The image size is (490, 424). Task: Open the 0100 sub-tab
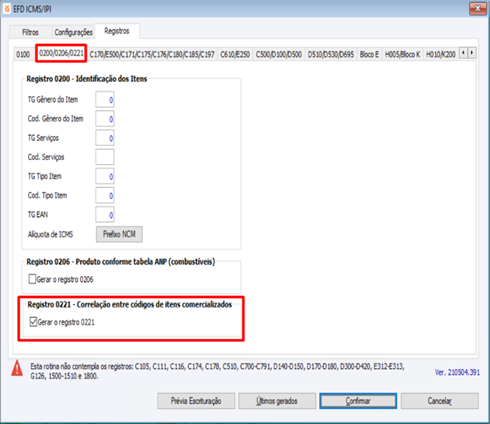(x=23, y=54)
